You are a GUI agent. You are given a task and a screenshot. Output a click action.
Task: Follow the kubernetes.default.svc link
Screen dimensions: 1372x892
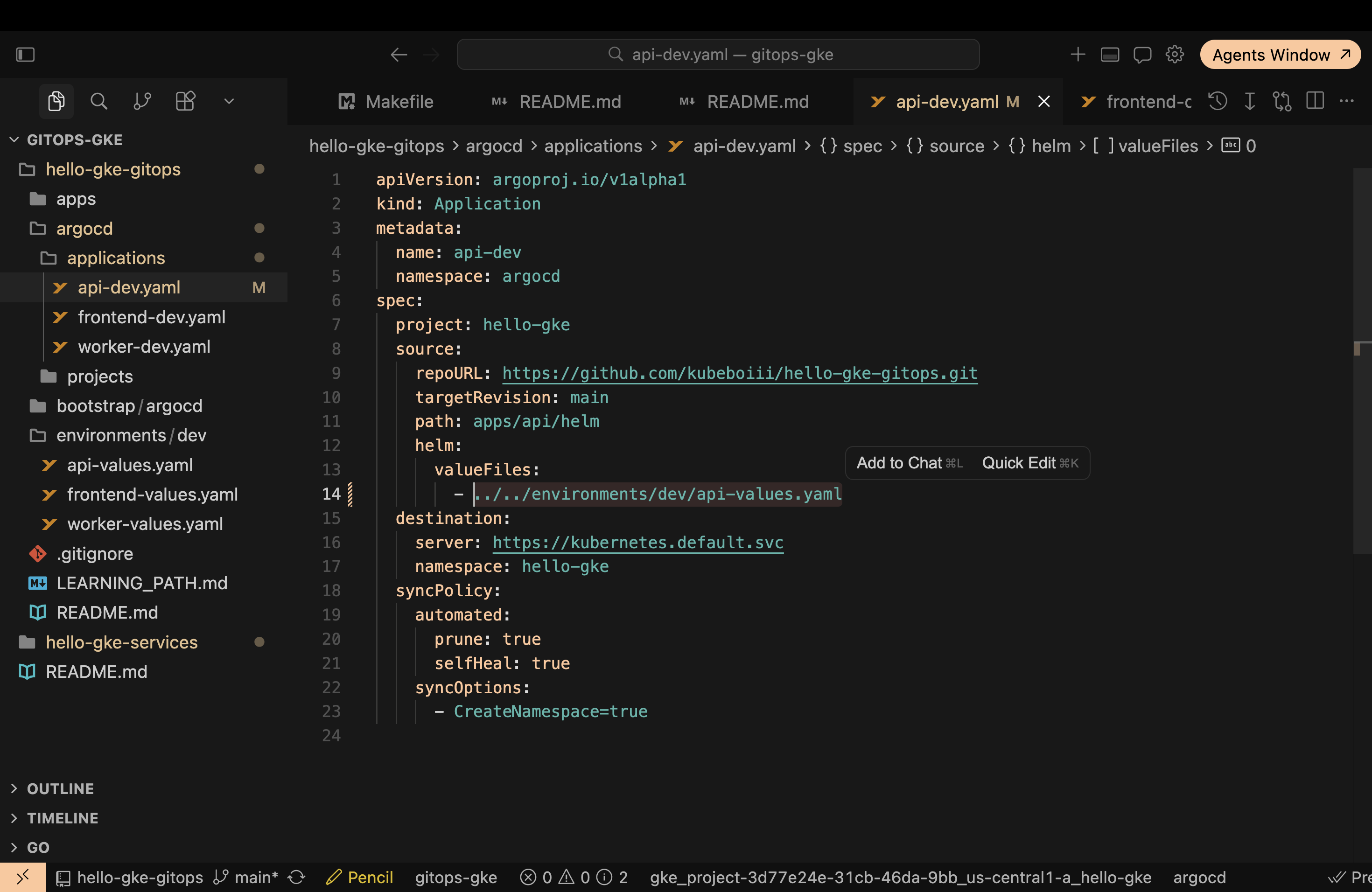coord(637,543)
